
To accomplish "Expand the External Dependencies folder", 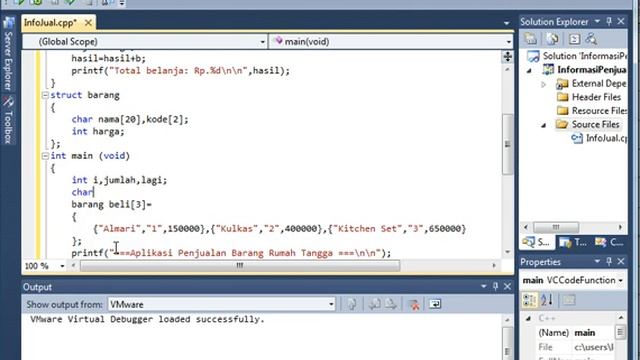I will click(543, 84).
